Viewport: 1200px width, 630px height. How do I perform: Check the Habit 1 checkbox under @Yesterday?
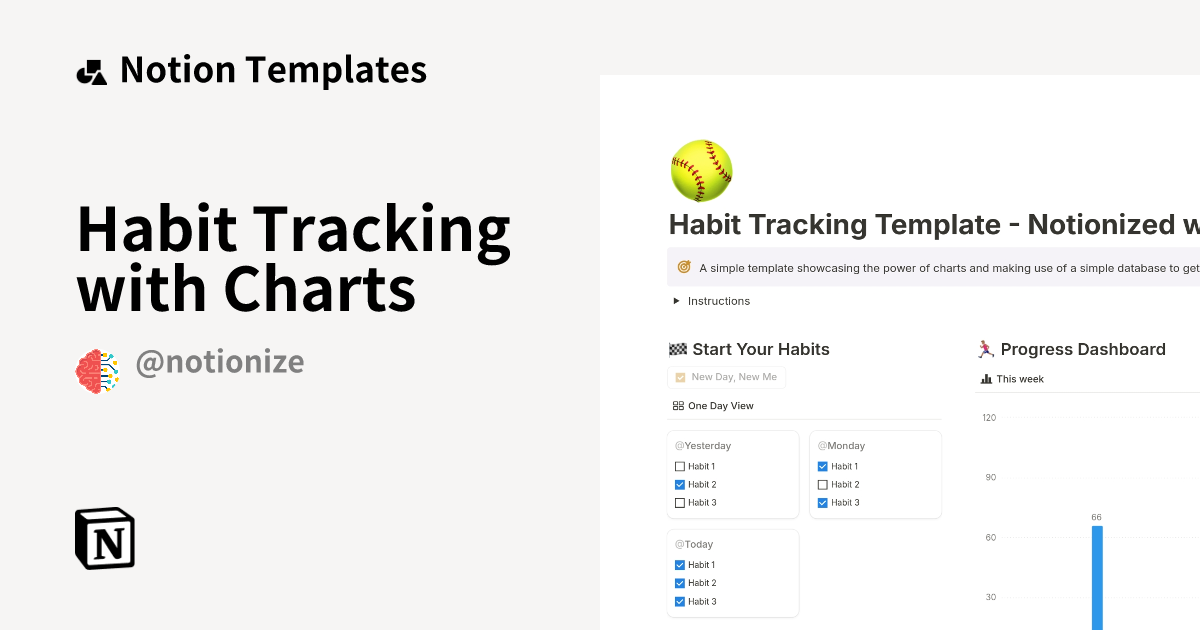coord(680,466)
